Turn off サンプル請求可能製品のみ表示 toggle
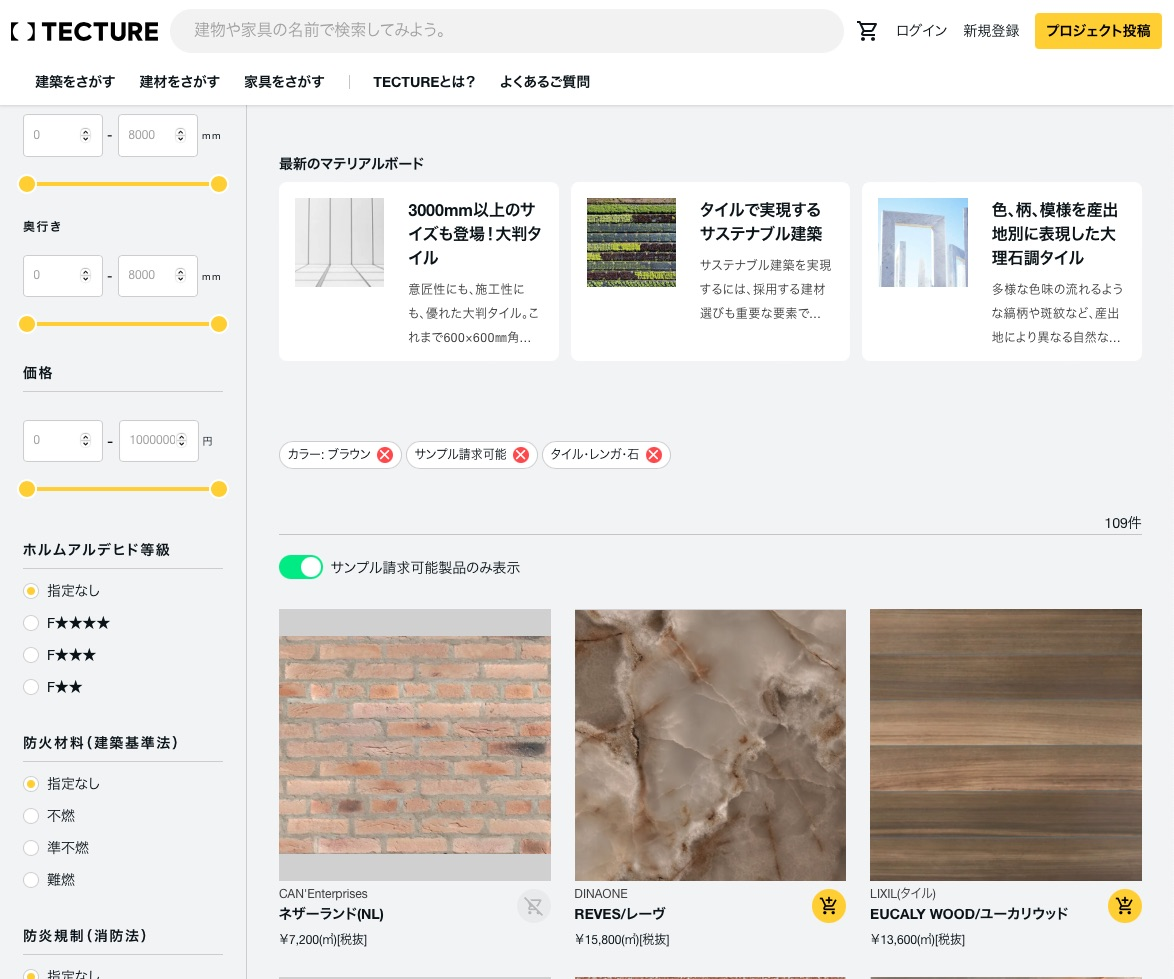Image resolution: width=1174 pixels, height=979 pixels. 300,567
